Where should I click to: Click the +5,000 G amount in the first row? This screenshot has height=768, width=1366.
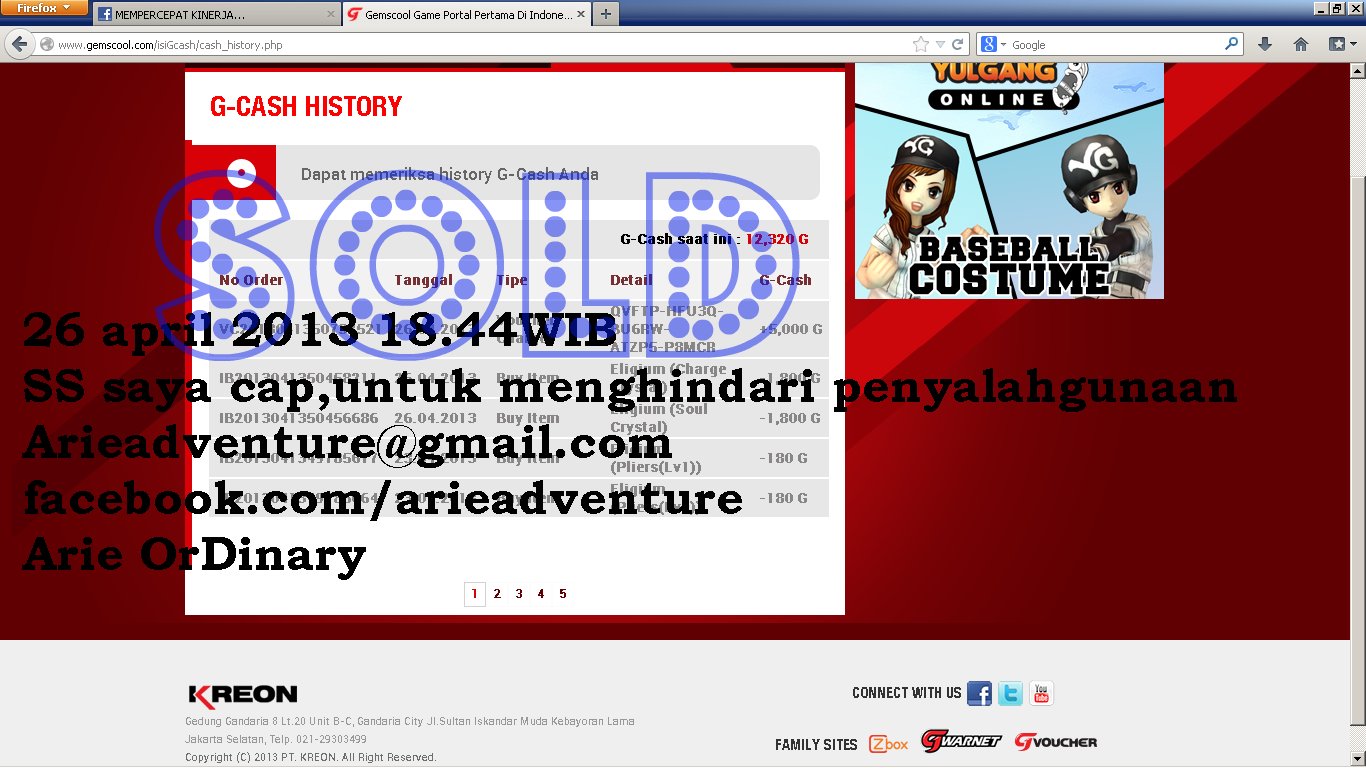tap(791, 328)
